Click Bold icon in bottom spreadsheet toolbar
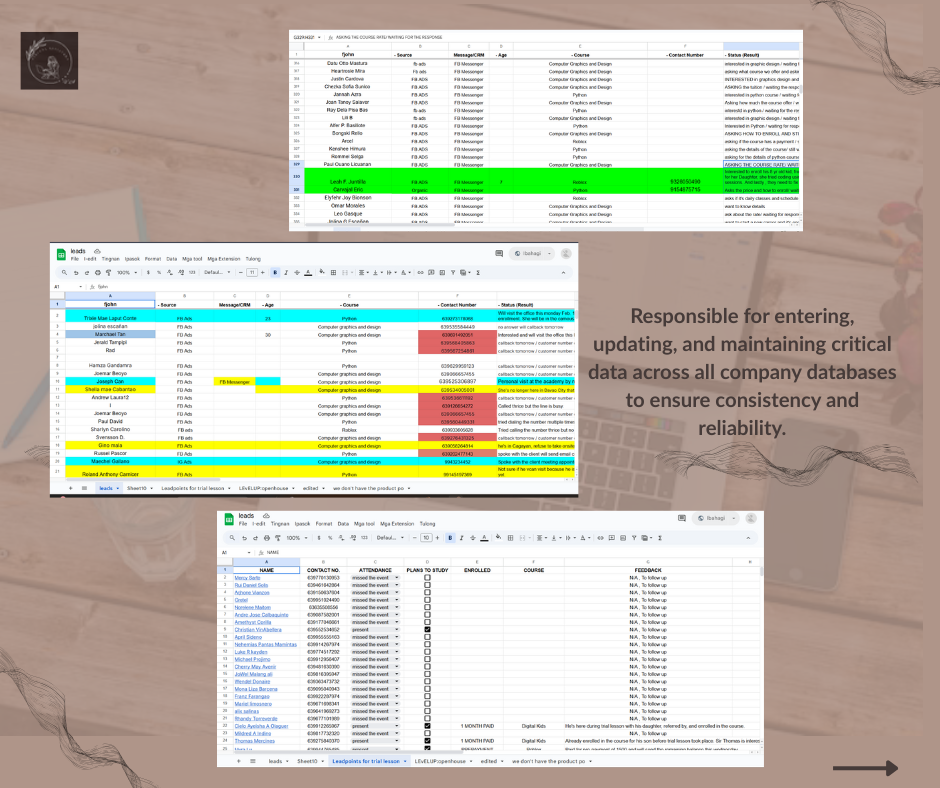Screen dimensions: 940x788 point(450,538)
